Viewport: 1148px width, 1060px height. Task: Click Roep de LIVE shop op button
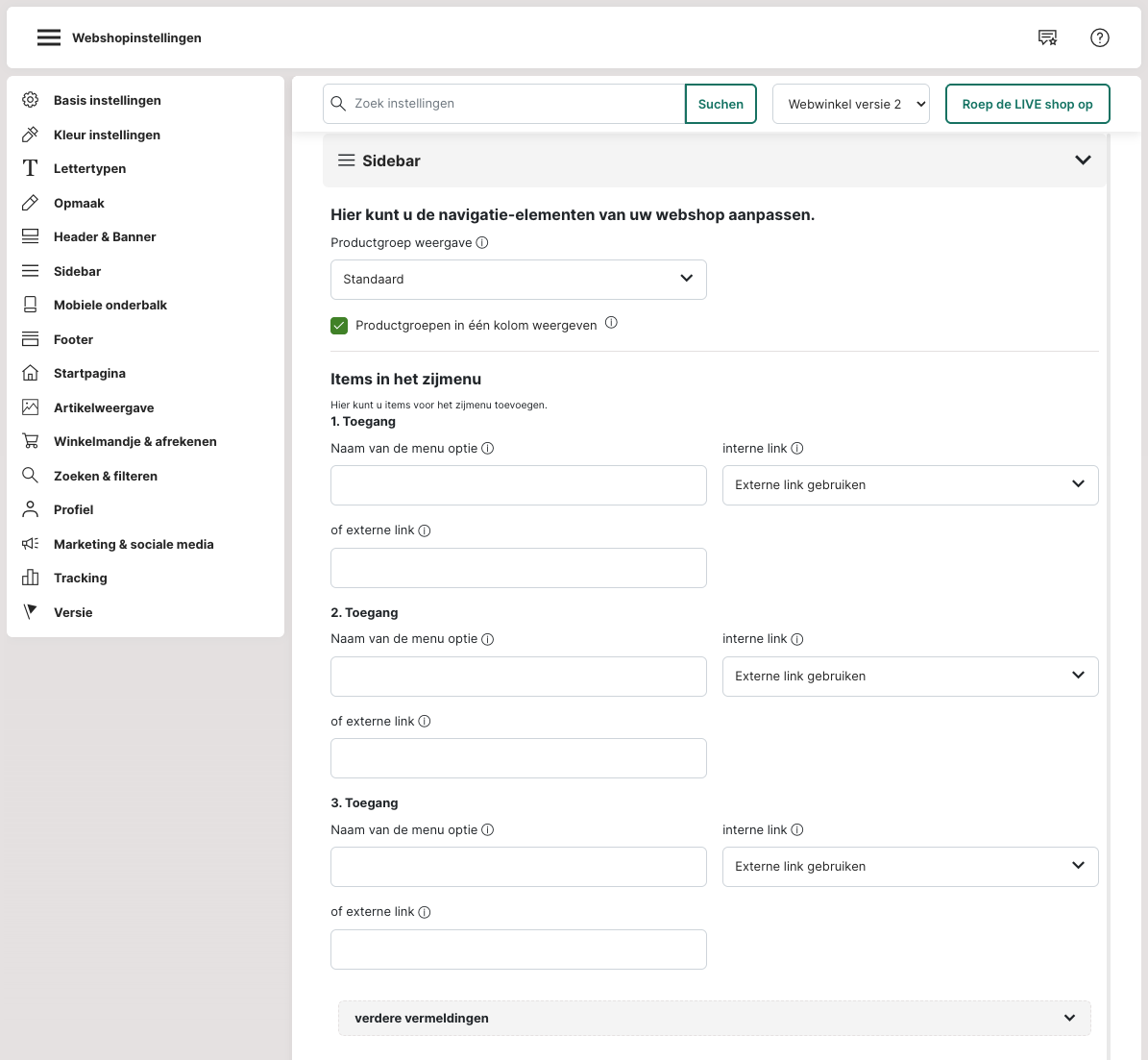click(1027, 104)
